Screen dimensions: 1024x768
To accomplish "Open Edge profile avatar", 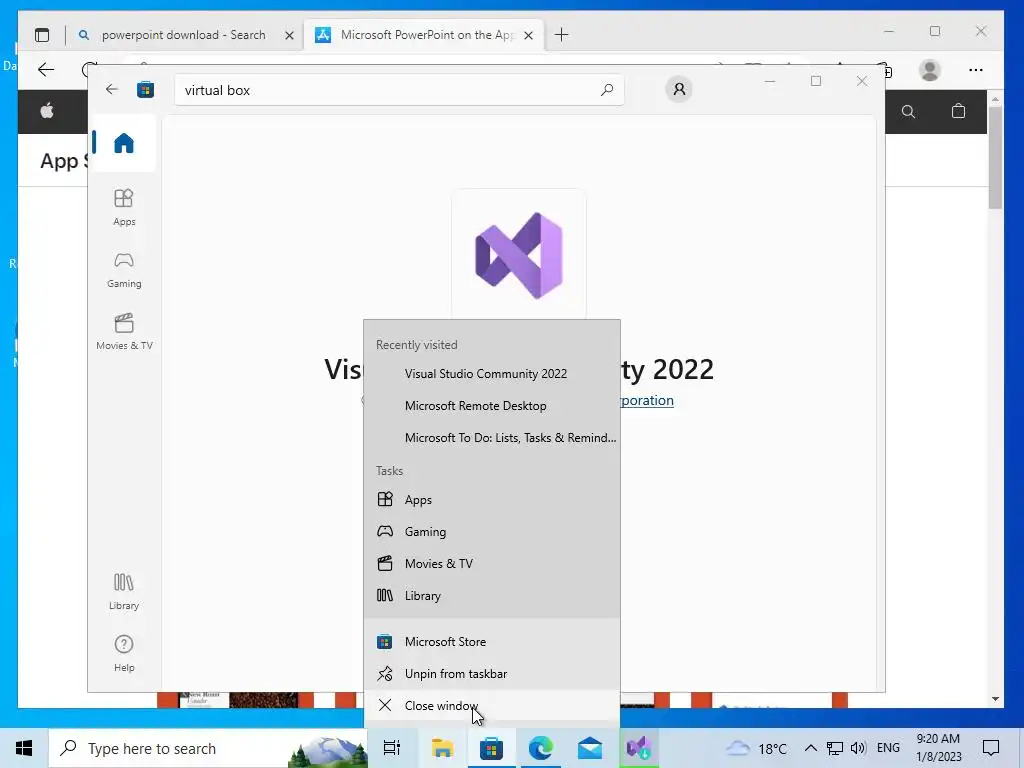I will pyautogui.click(x=929, y=70).
